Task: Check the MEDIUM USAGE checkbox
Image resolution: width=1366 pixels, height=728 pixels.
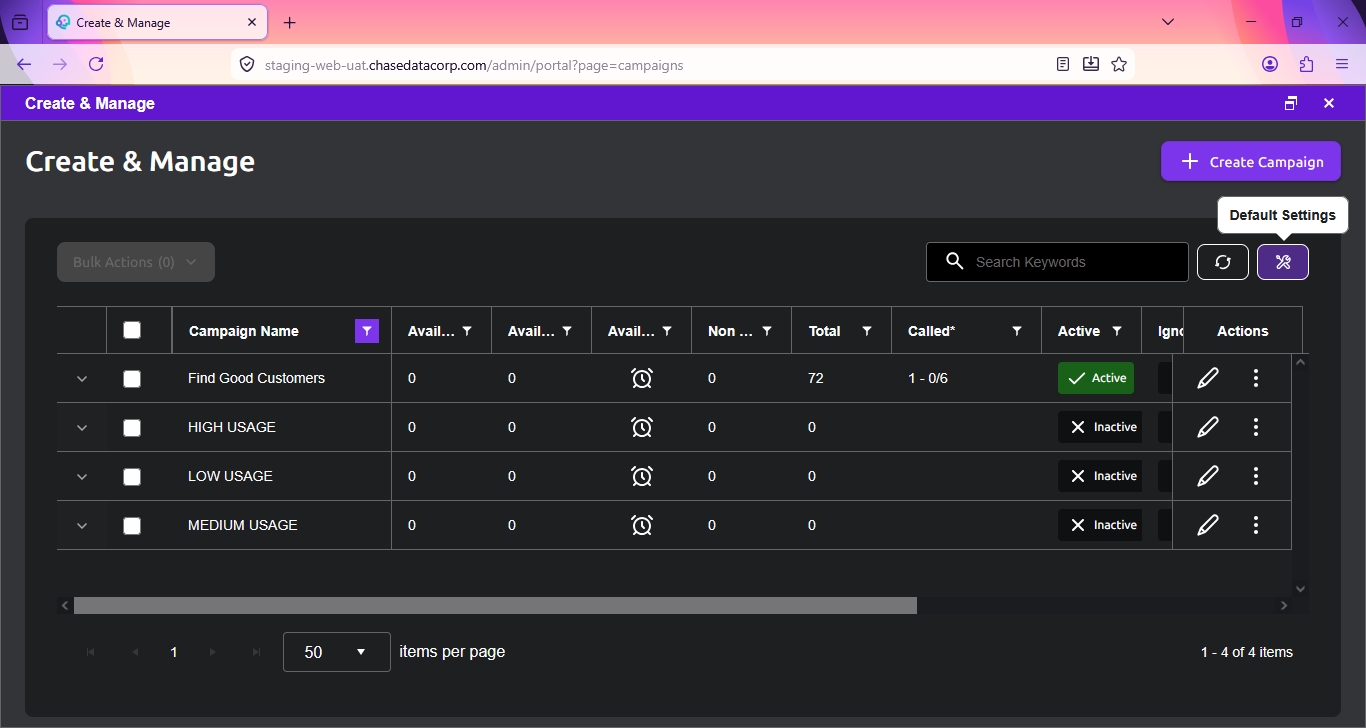Action: coord(132,526)
